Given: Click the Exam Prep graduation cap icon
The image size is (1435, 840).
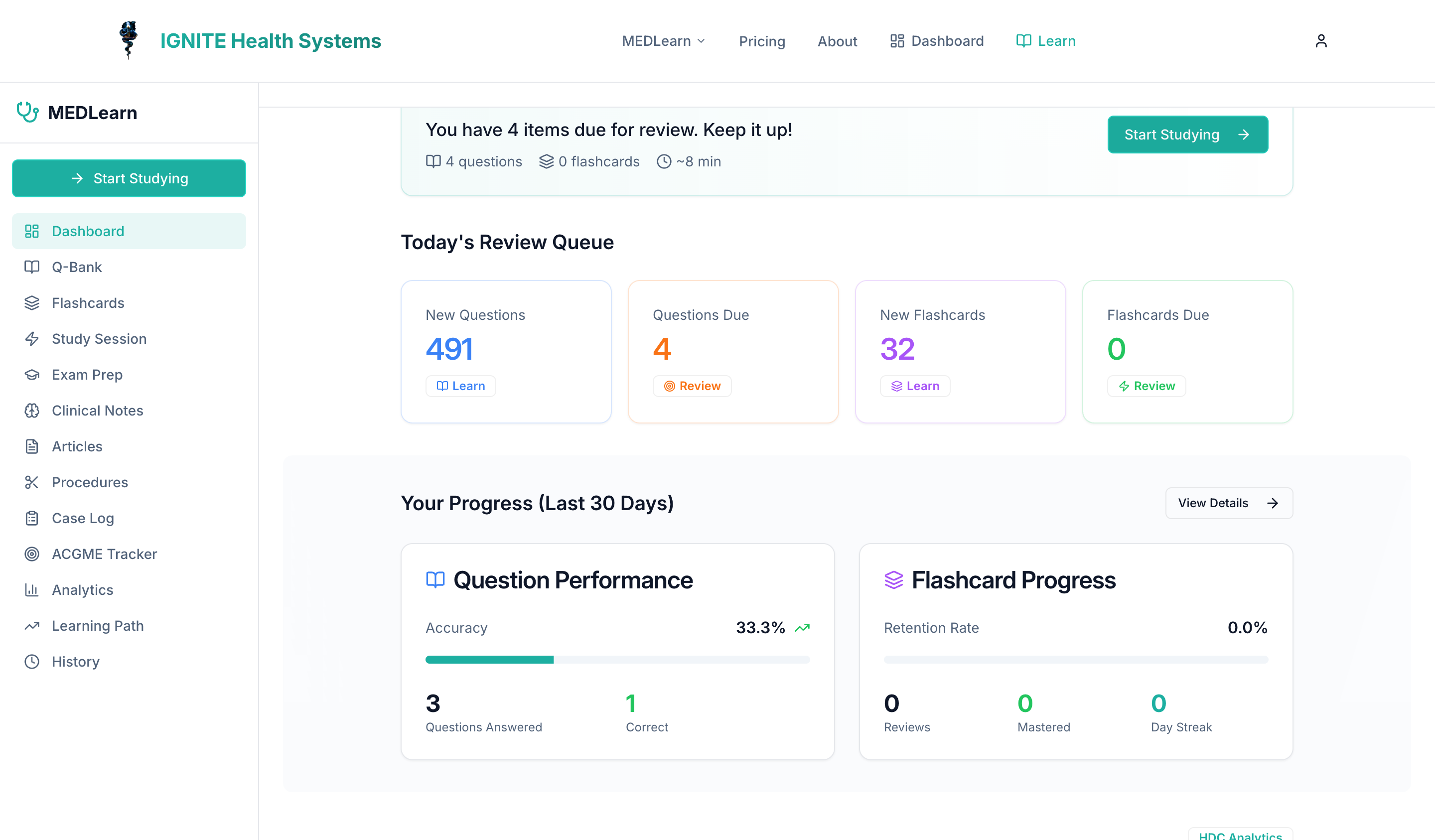Looking at the screenshot, I should point(32,375).
